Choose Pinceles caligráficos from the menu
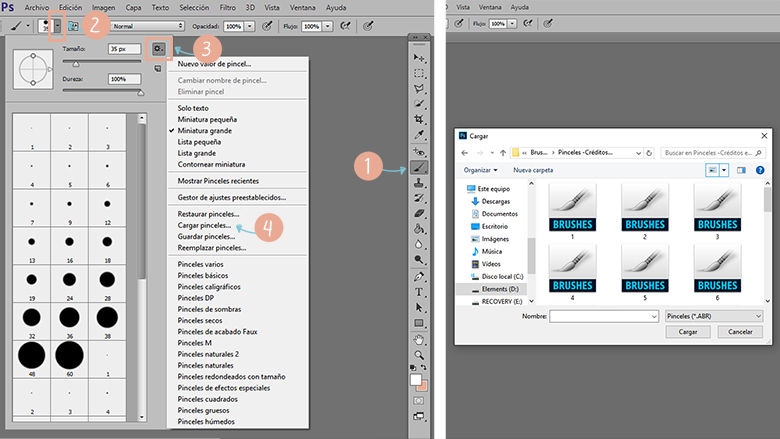 tap(209, 287)
